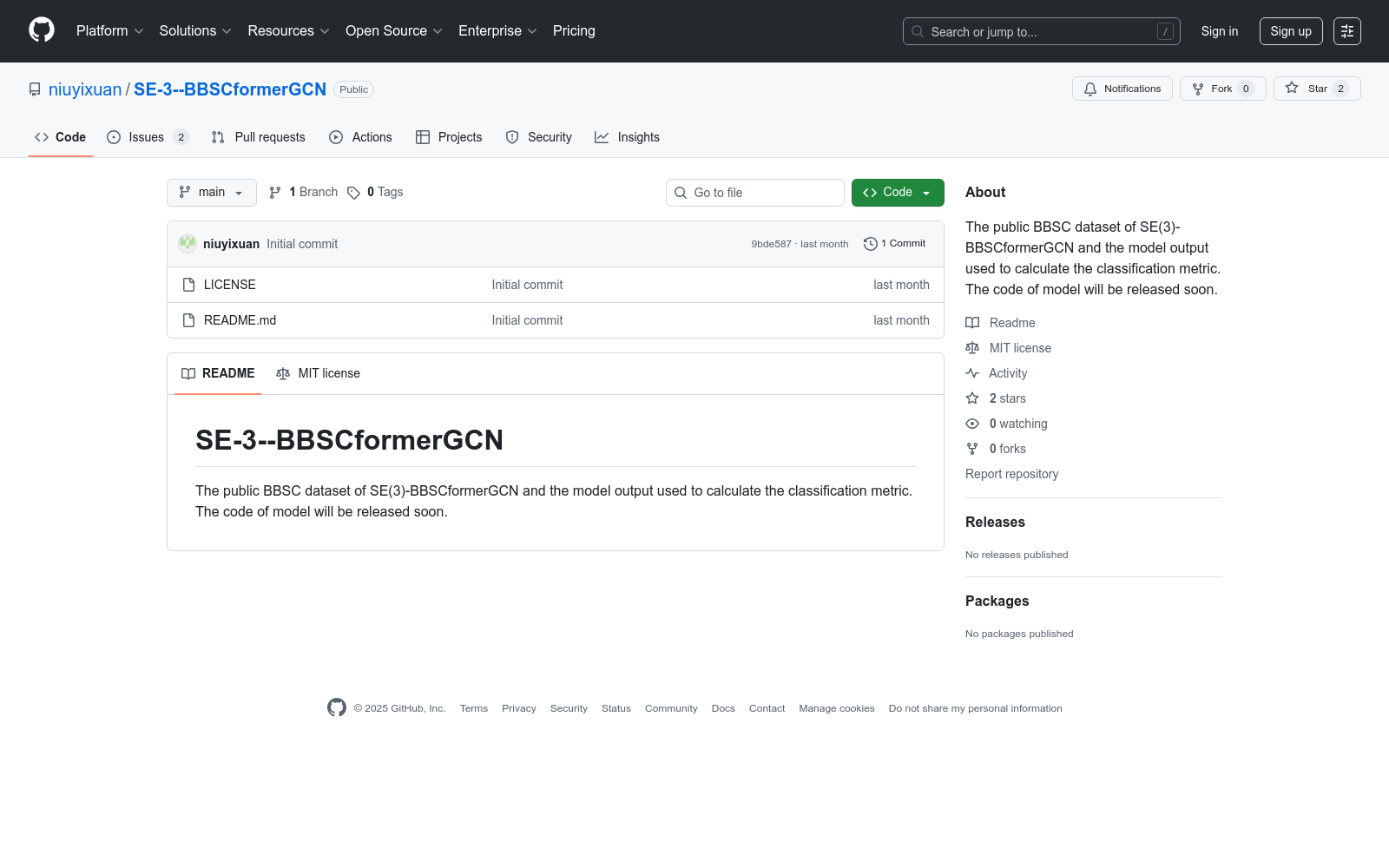The height and width of the screenshot is (868, 1389).
Task: Click the book icon beside Readme in About
Action: pyautogui.click(x=972, y=323)
